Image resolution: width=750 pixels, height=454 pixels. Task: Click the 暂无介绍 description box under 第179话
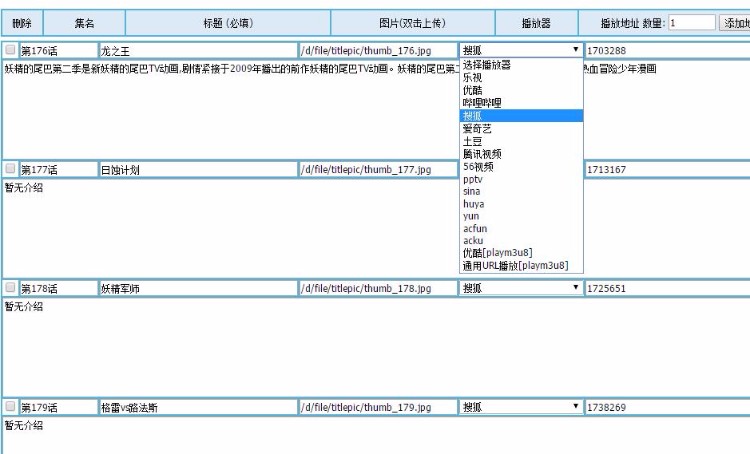[376, 436]
